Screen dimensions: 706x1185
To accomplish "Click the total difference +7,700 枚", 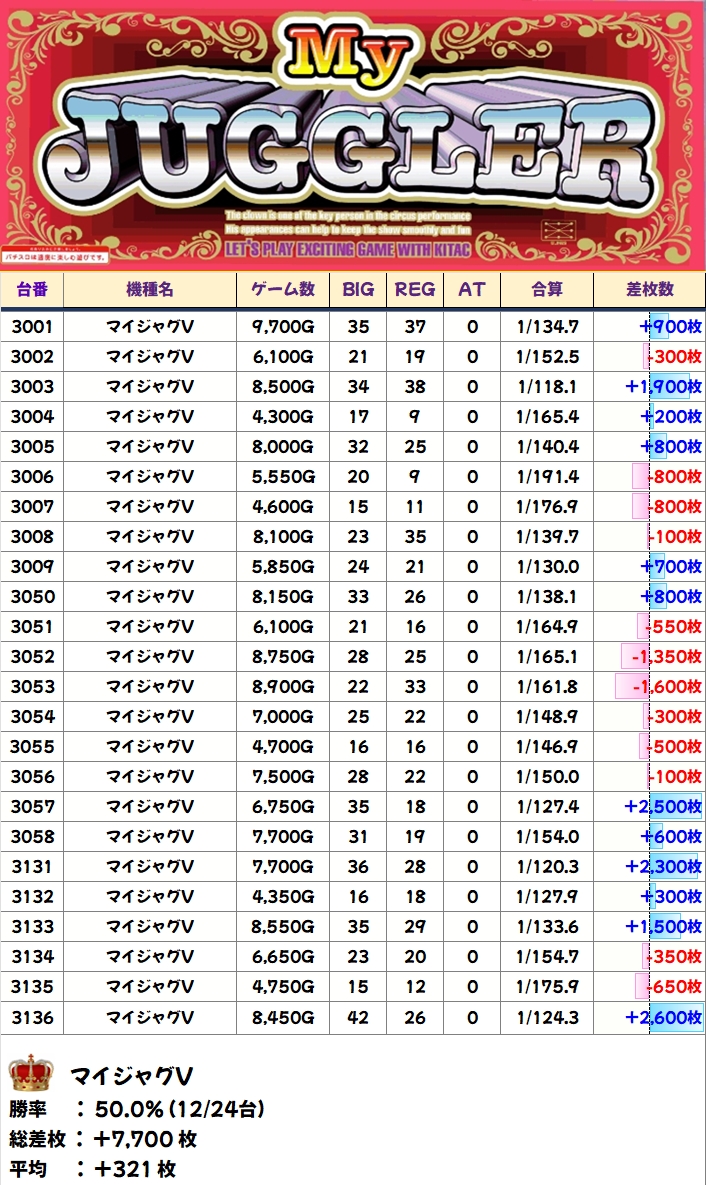I will (x=145, y=1139).
